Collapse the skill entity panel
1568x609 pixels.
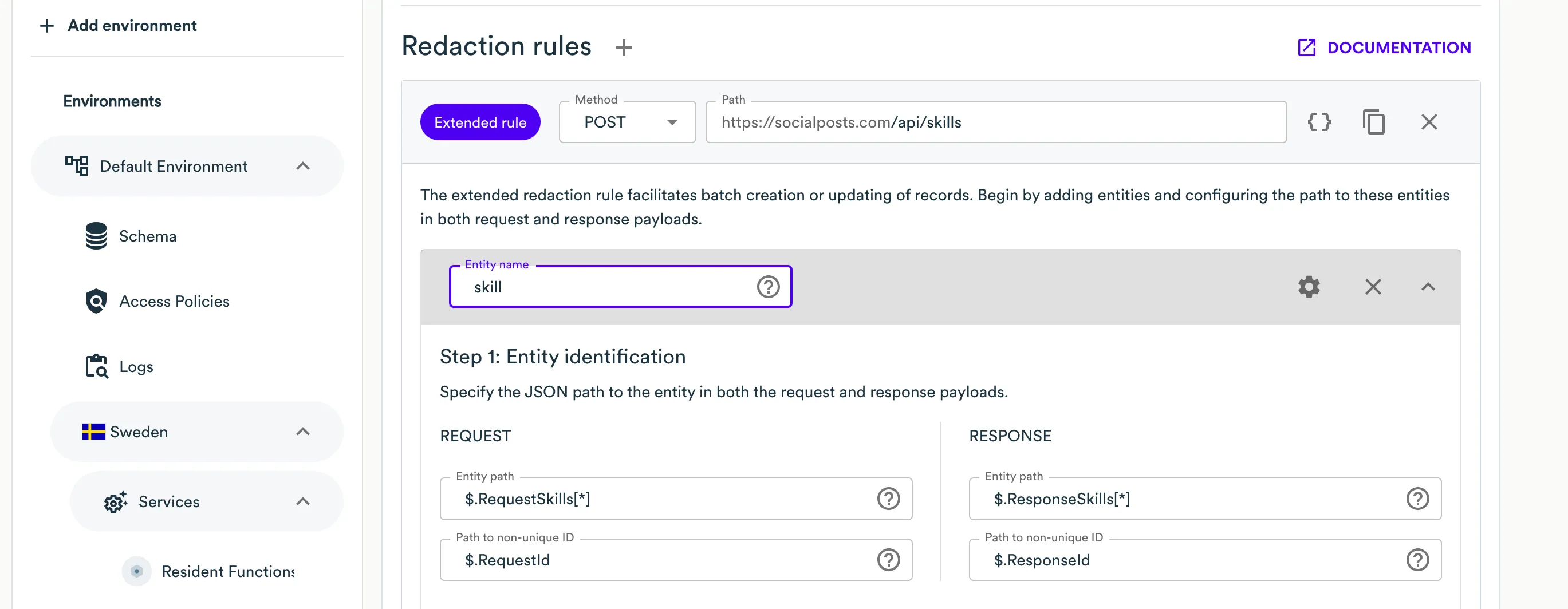coord(1428,287)
